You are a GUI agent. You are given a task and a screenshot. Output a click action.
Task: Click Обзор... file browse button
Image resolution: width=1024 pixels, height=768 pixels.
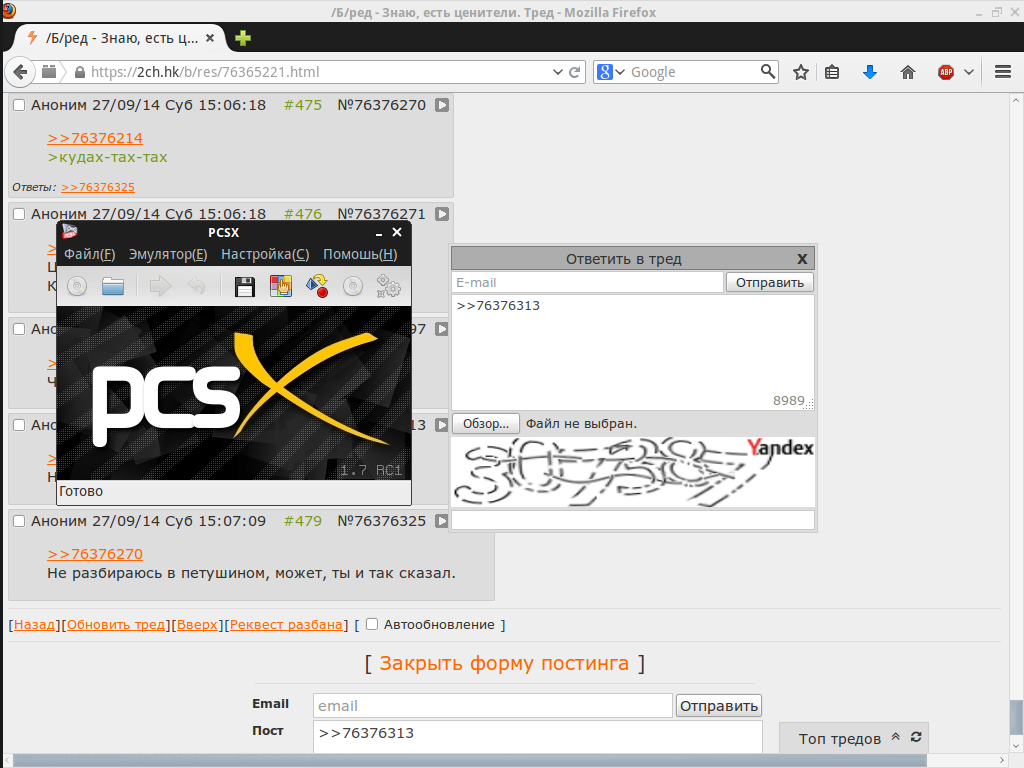pos(486,423)
